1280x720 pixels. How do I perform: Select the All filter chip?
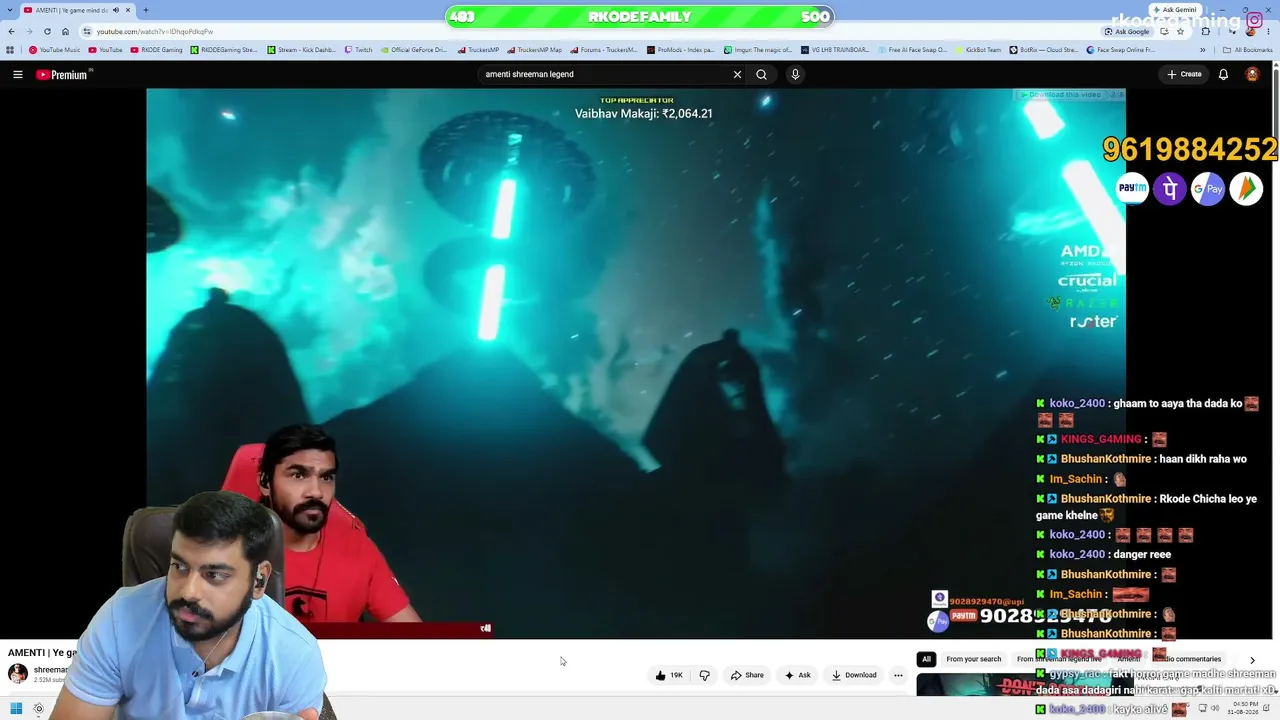(926, 659)
